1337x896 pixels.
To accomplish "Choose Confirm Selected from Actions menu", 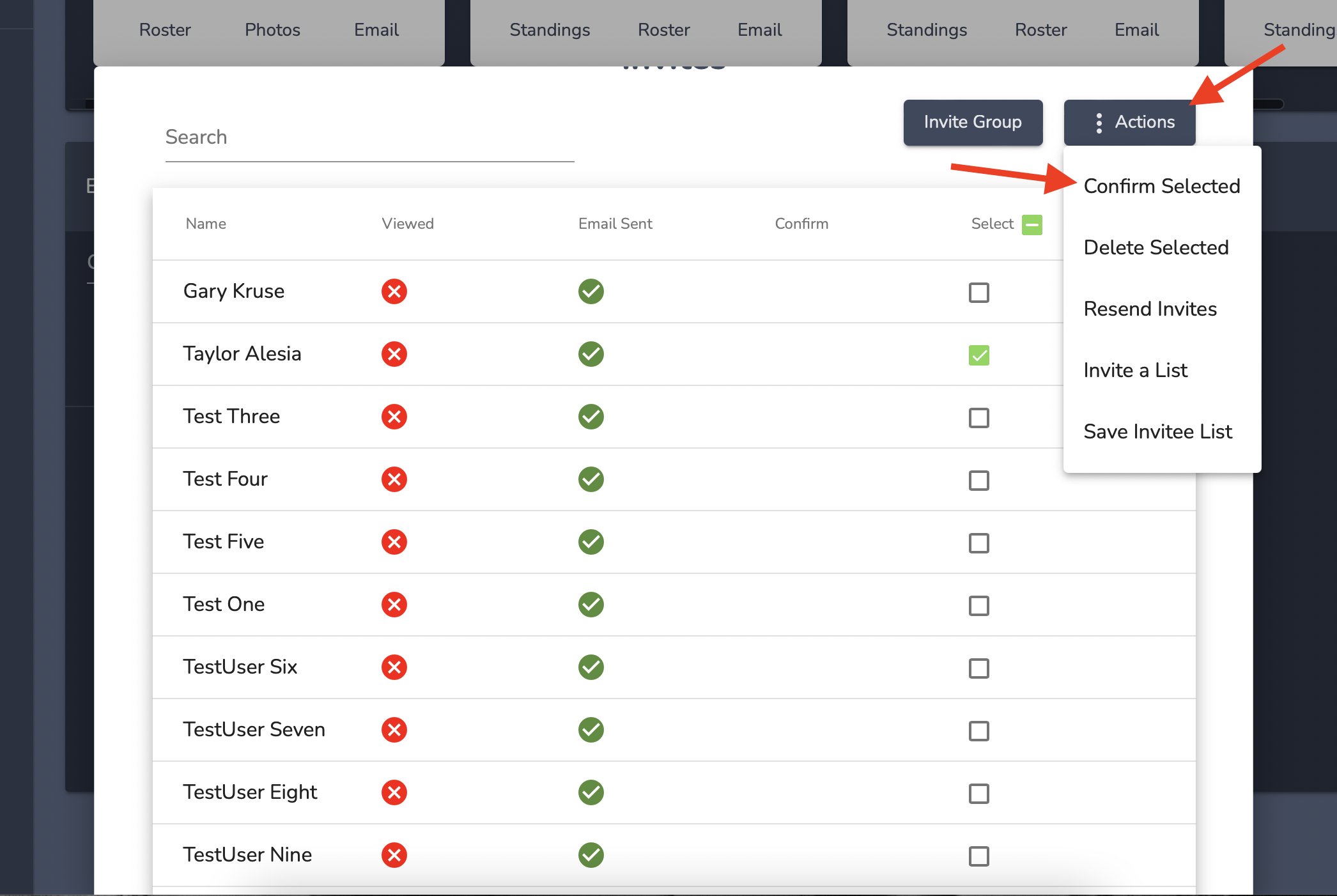I will pyautogui.click(x=1161, y=186).
